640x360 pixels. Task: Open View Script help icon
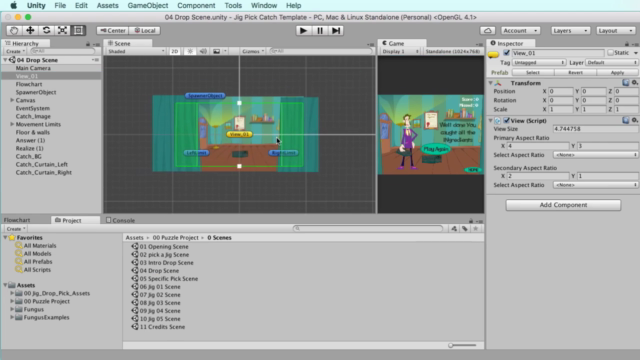(626, 120)
